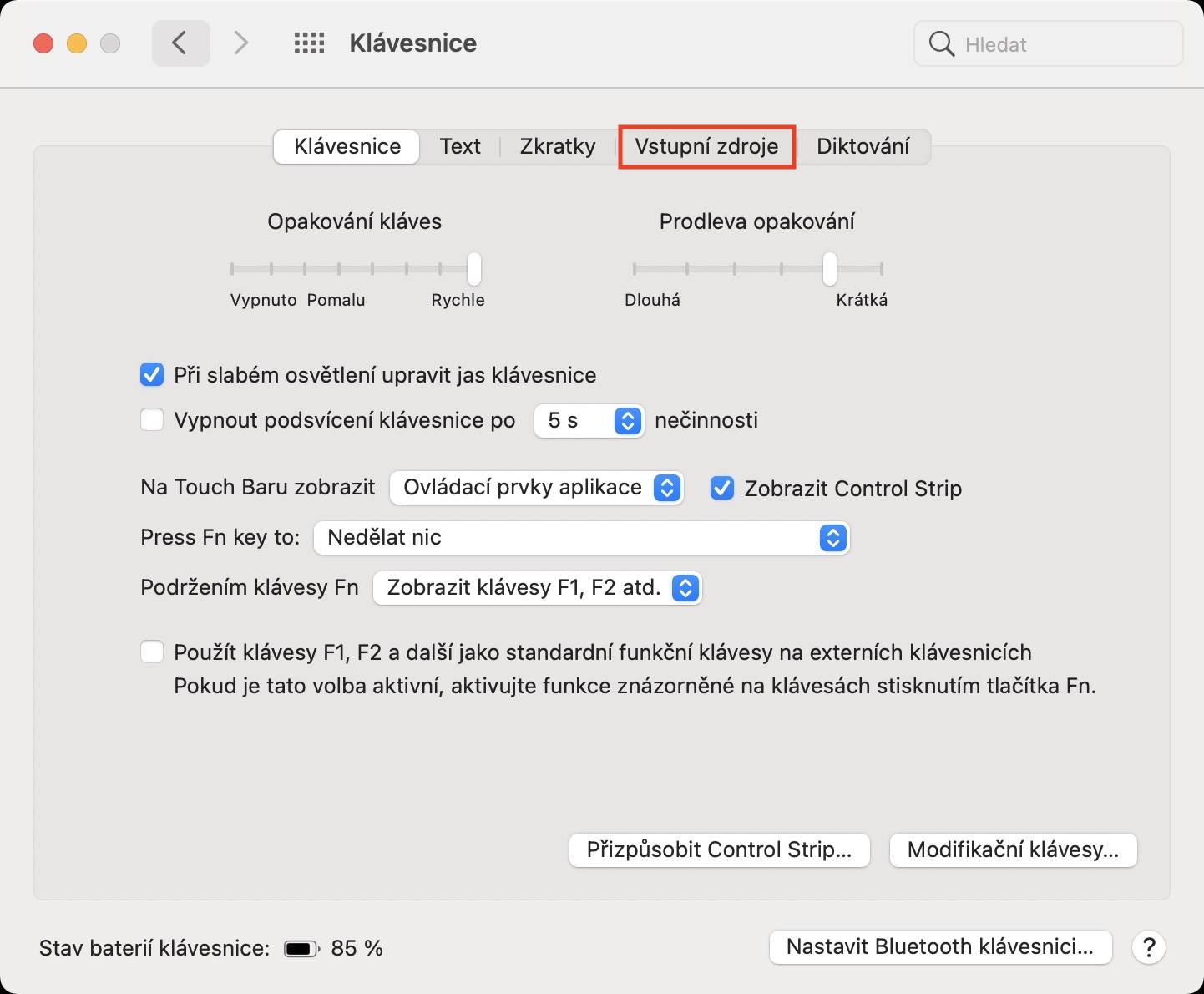Uncheck Zobrazit Control Strip

(722, 488)
